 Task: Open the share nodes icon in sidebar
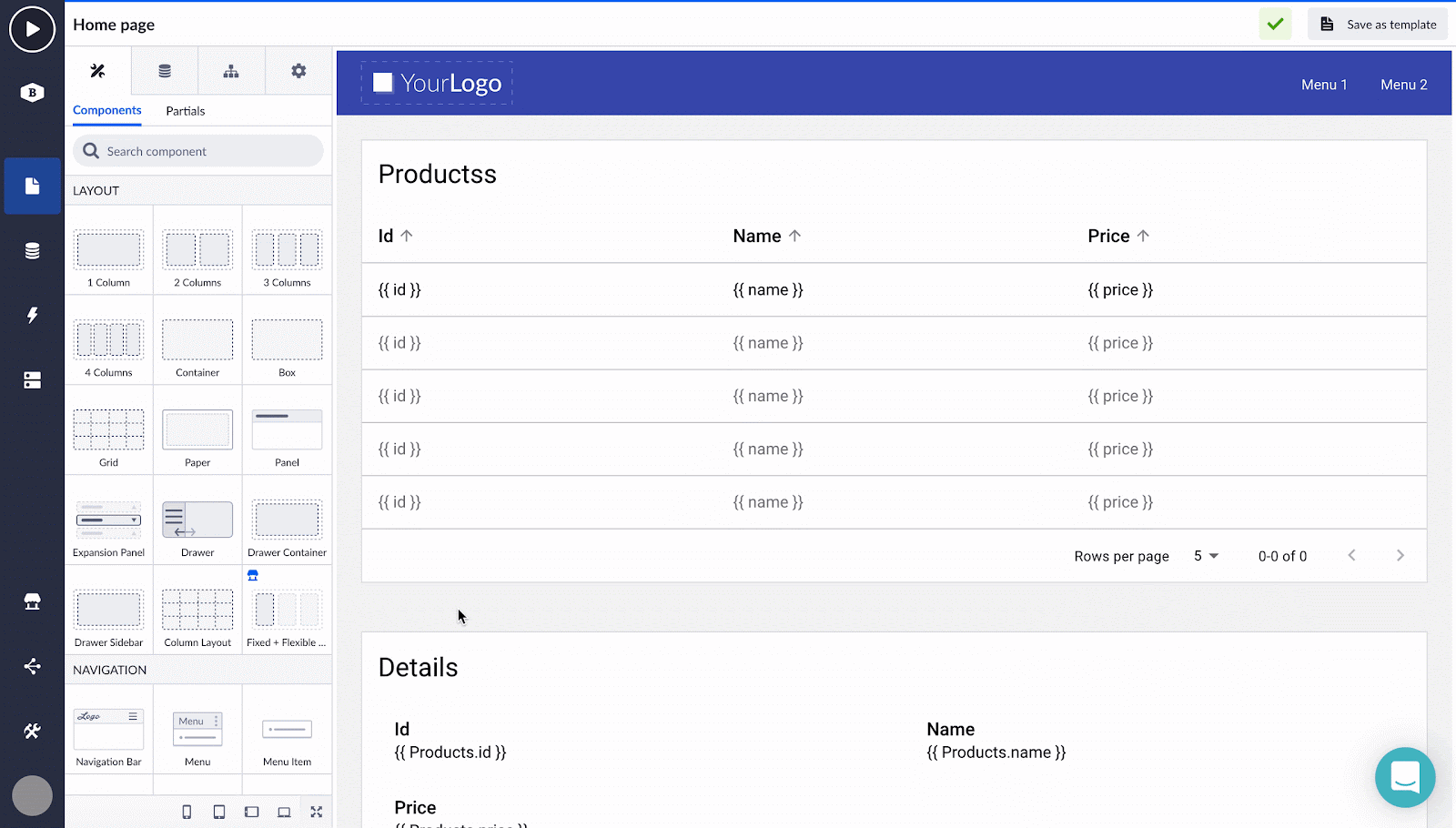click(x=32, y=666)
